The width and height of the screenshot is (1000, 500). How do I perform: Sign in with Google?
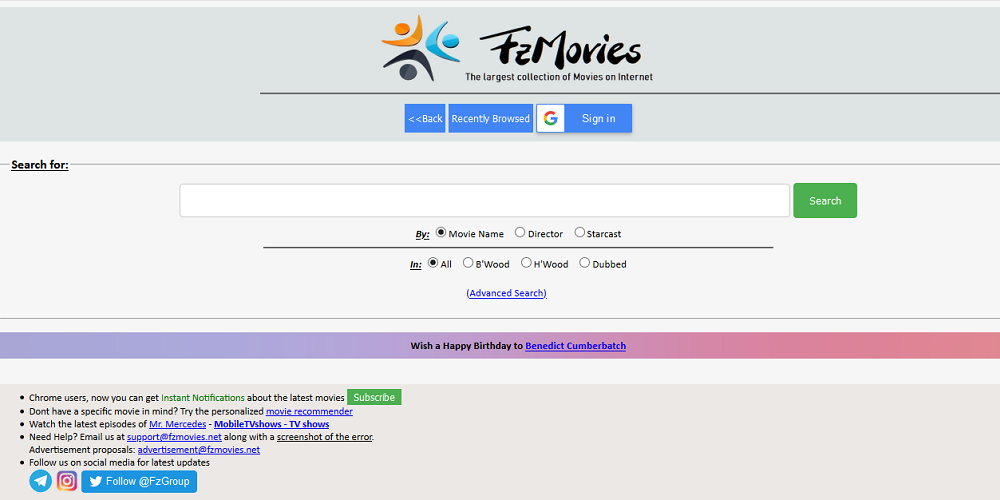(584, 119)
